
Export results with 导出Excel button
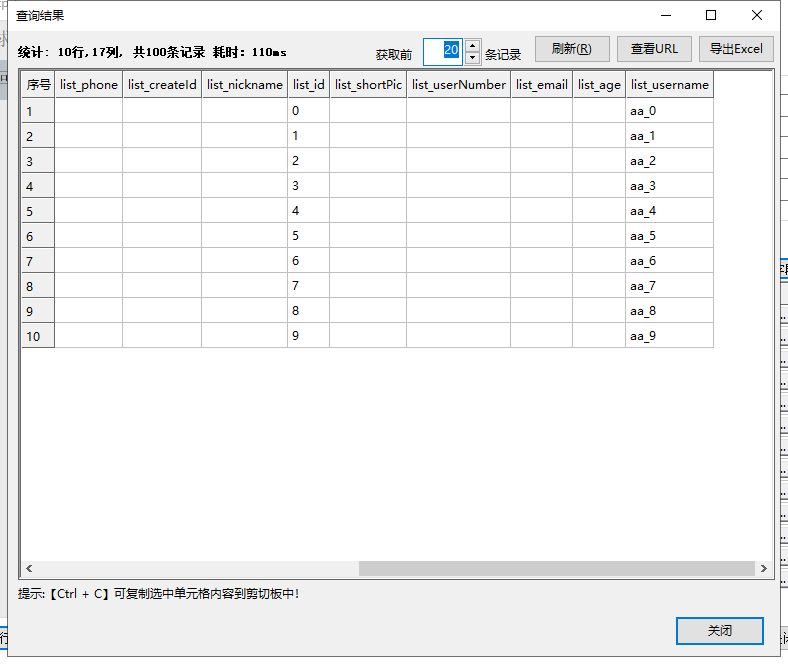pyautogui.click(x=736, y=49)
